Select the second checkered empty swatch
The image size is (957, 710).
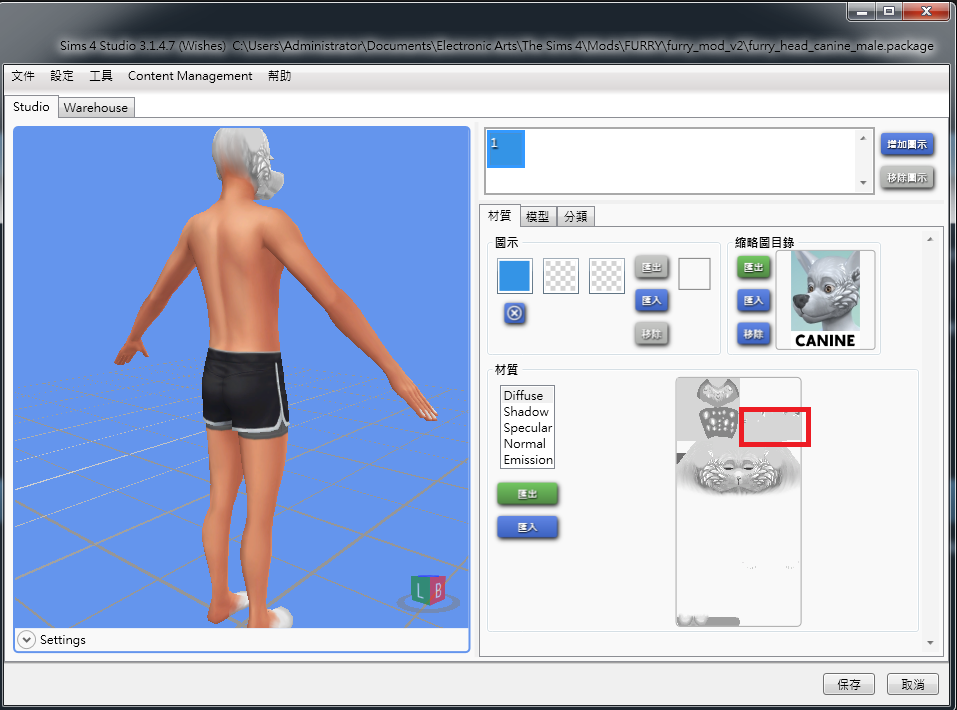point(607,275)
